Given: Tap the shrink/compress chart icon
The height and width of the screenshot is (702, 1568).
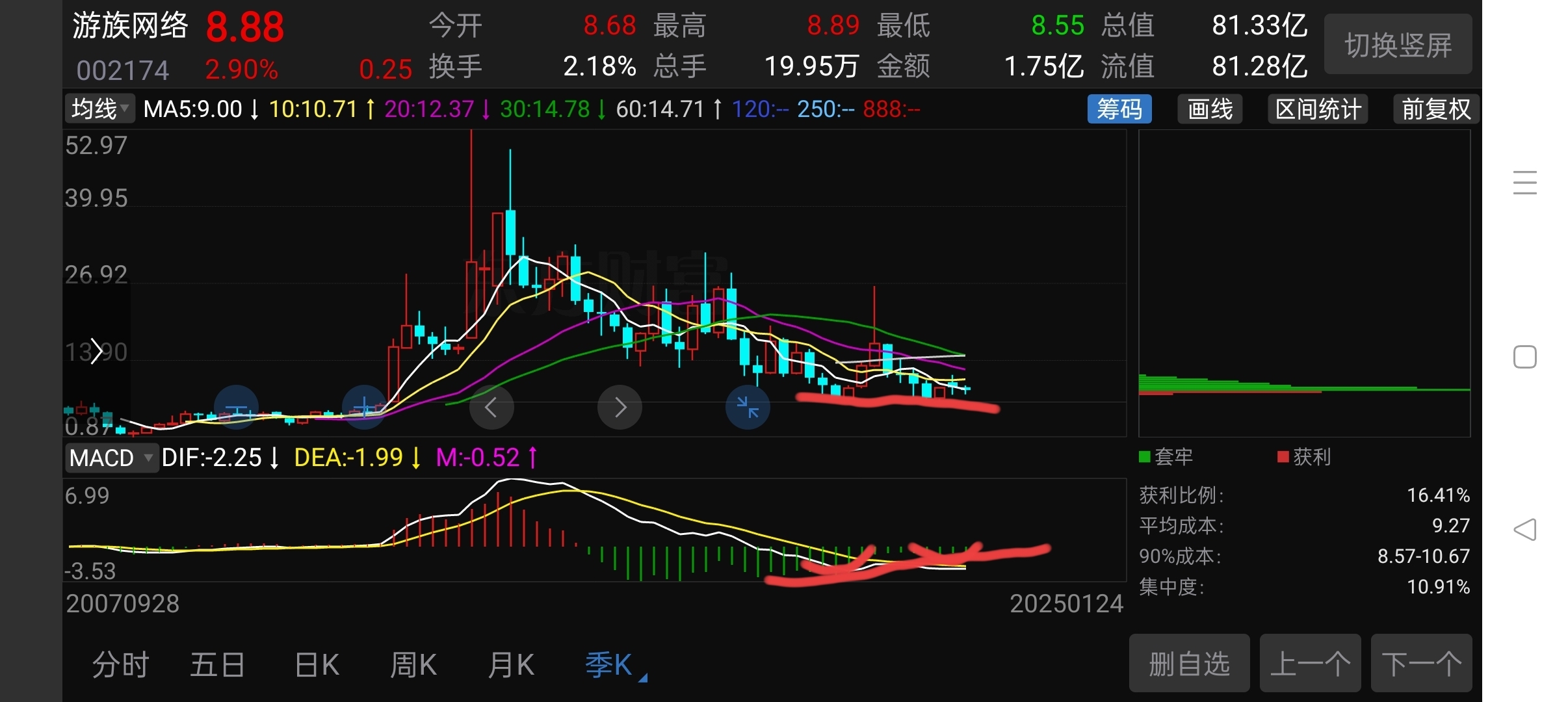Looking at the screenshot, I should pyautogui.click(x=748, y=407).
